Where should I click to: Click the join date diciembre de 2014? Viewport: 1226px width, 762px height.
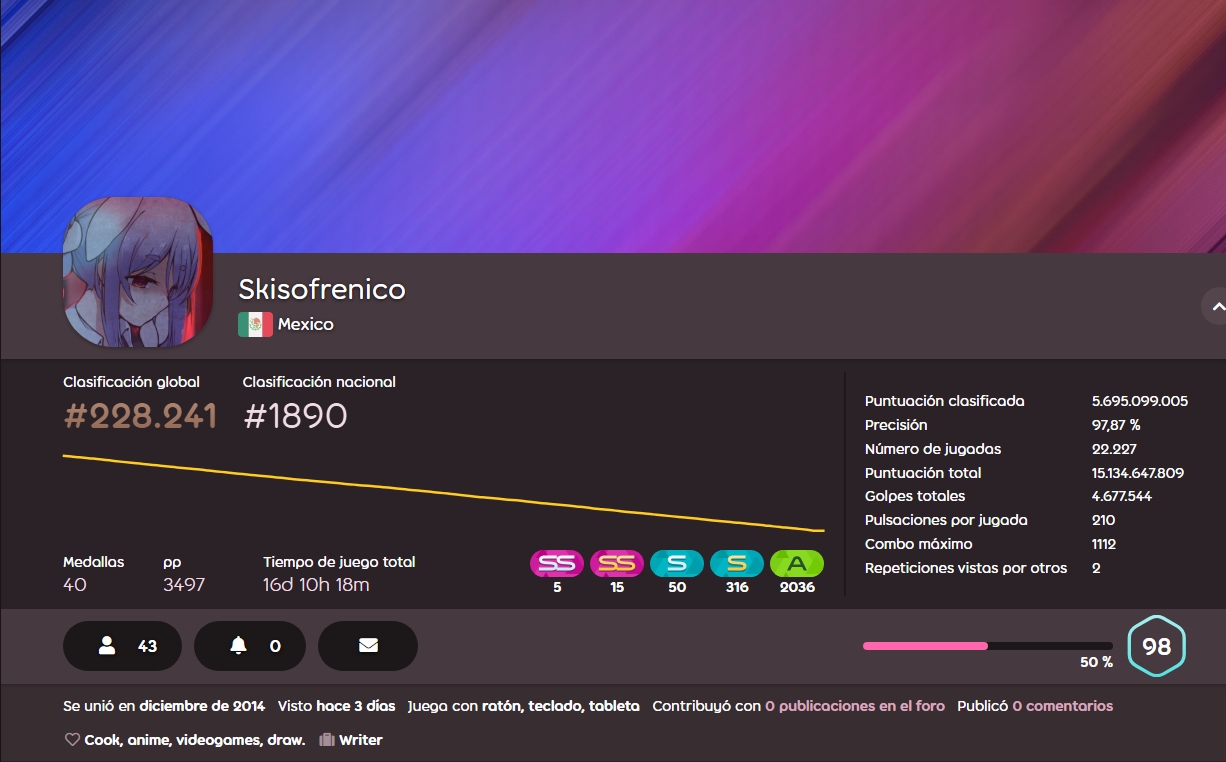(x=202, y=706)
